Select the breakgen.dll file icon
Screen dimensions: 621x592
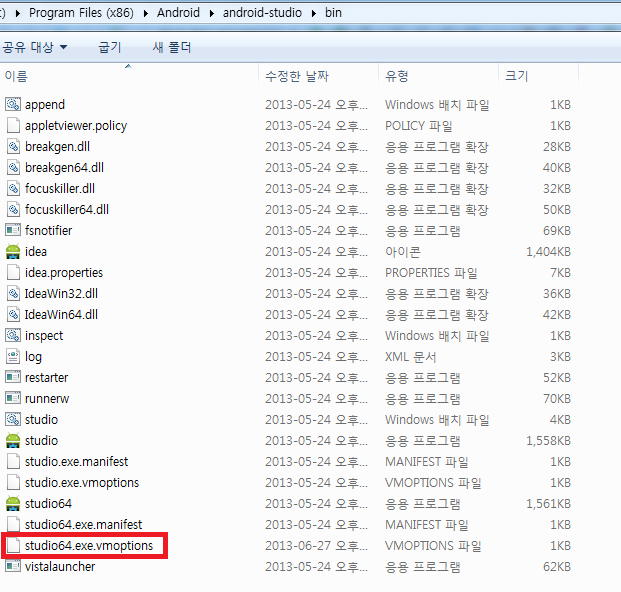[x=13, y=147]
